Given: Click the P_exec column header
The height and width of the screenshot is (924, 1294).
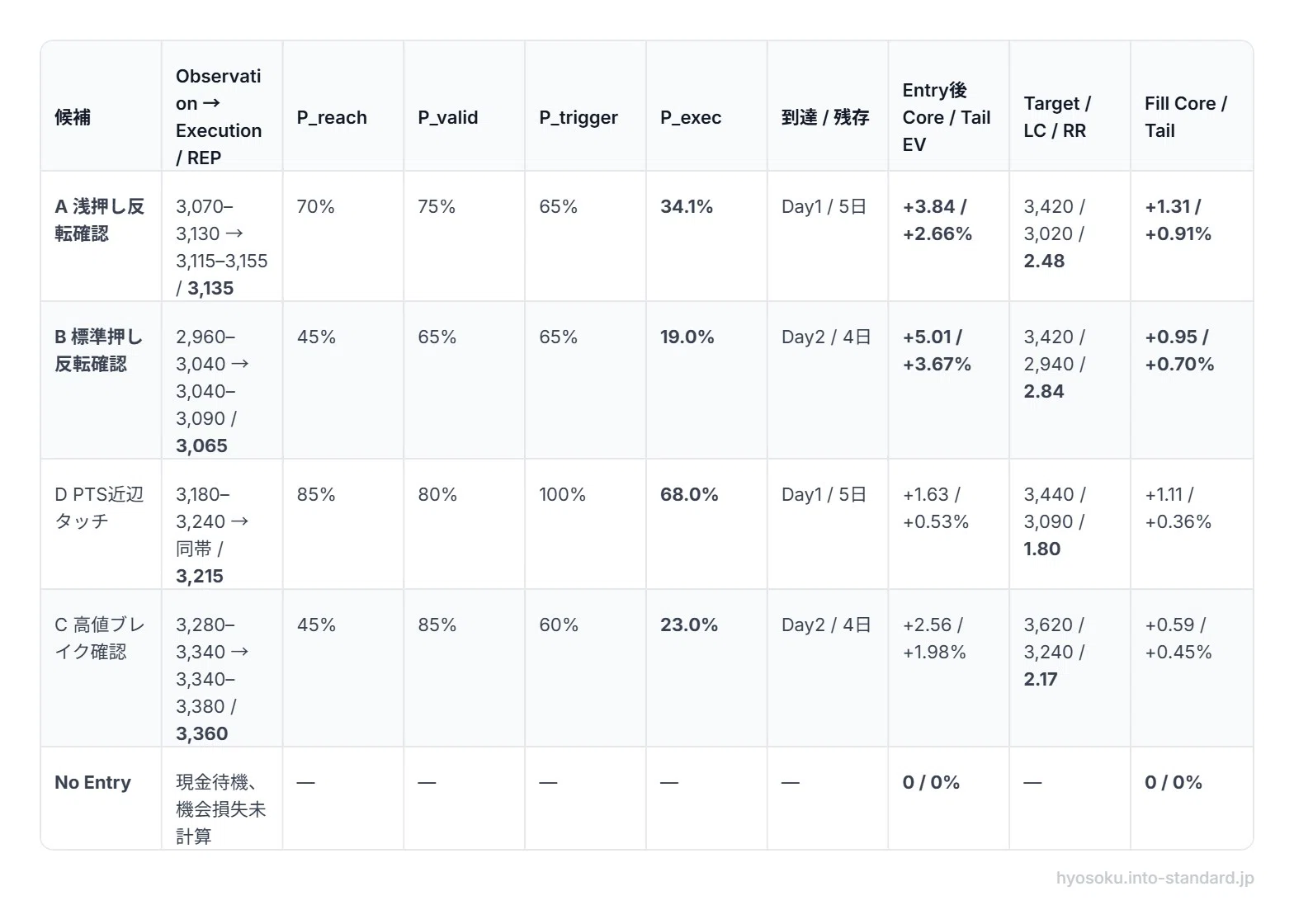Looking at the screenshot, I should (691, 117).
